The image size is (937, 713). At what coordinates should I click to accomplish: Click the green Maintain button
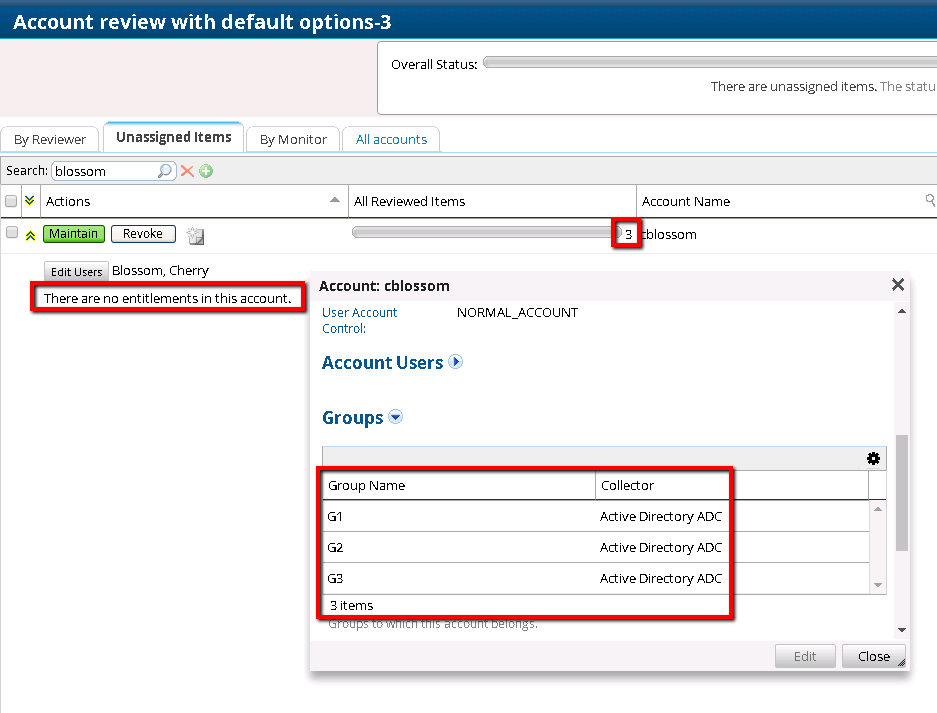(x=74, y=234)
